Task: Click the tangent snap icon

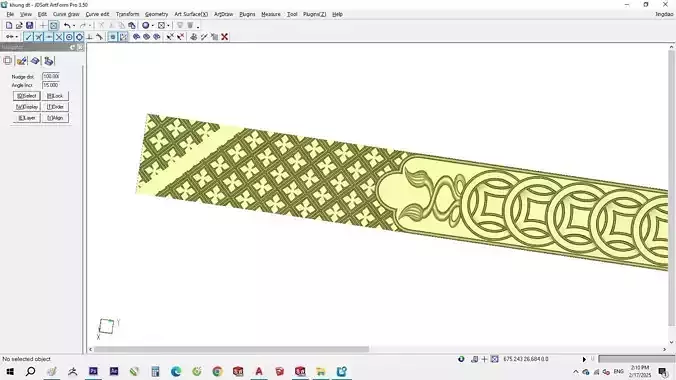Action: pyautogui.click(x=100, y=37)
